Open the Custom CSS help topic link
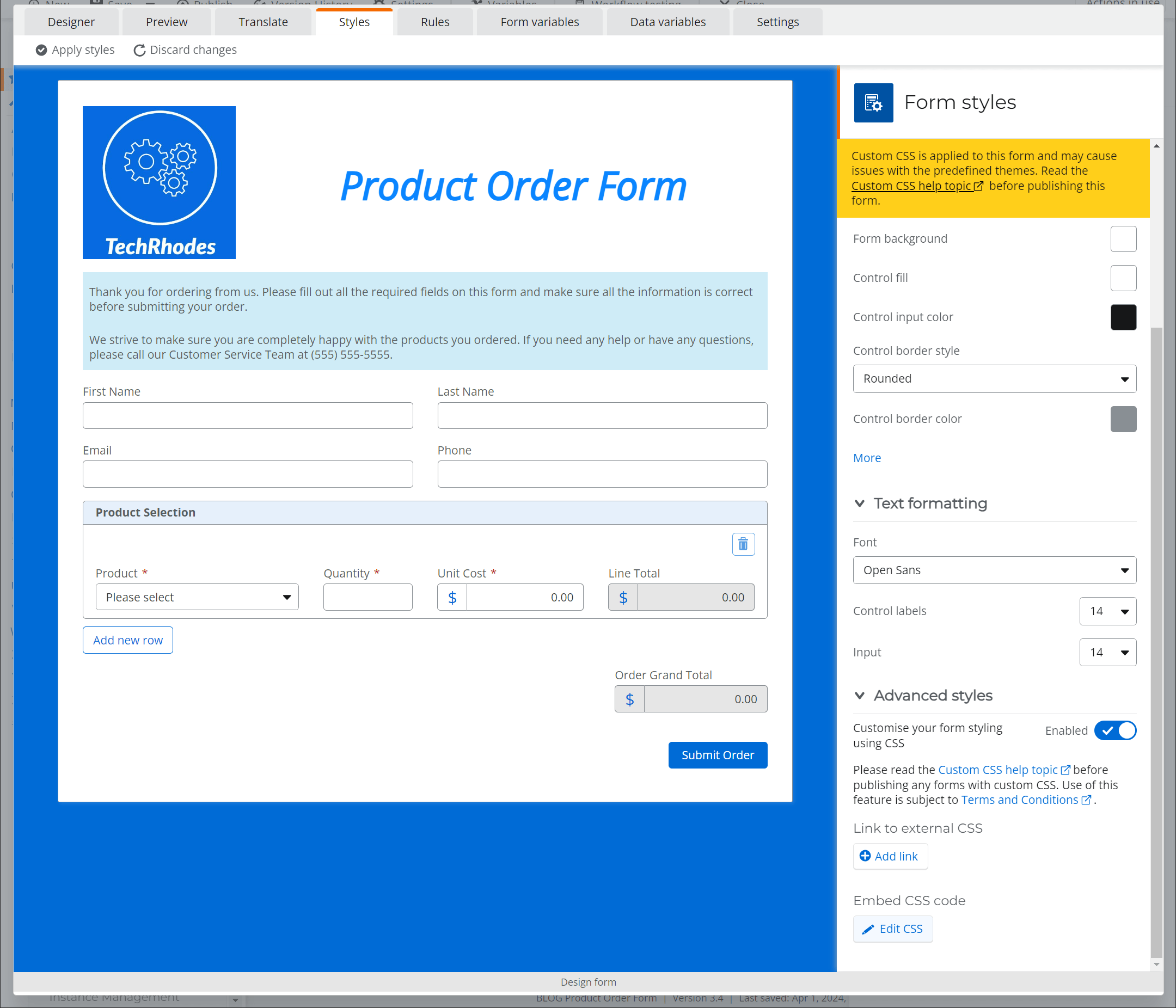Viewport: 1176px width, 1008px height. click(x=912, y=186)
